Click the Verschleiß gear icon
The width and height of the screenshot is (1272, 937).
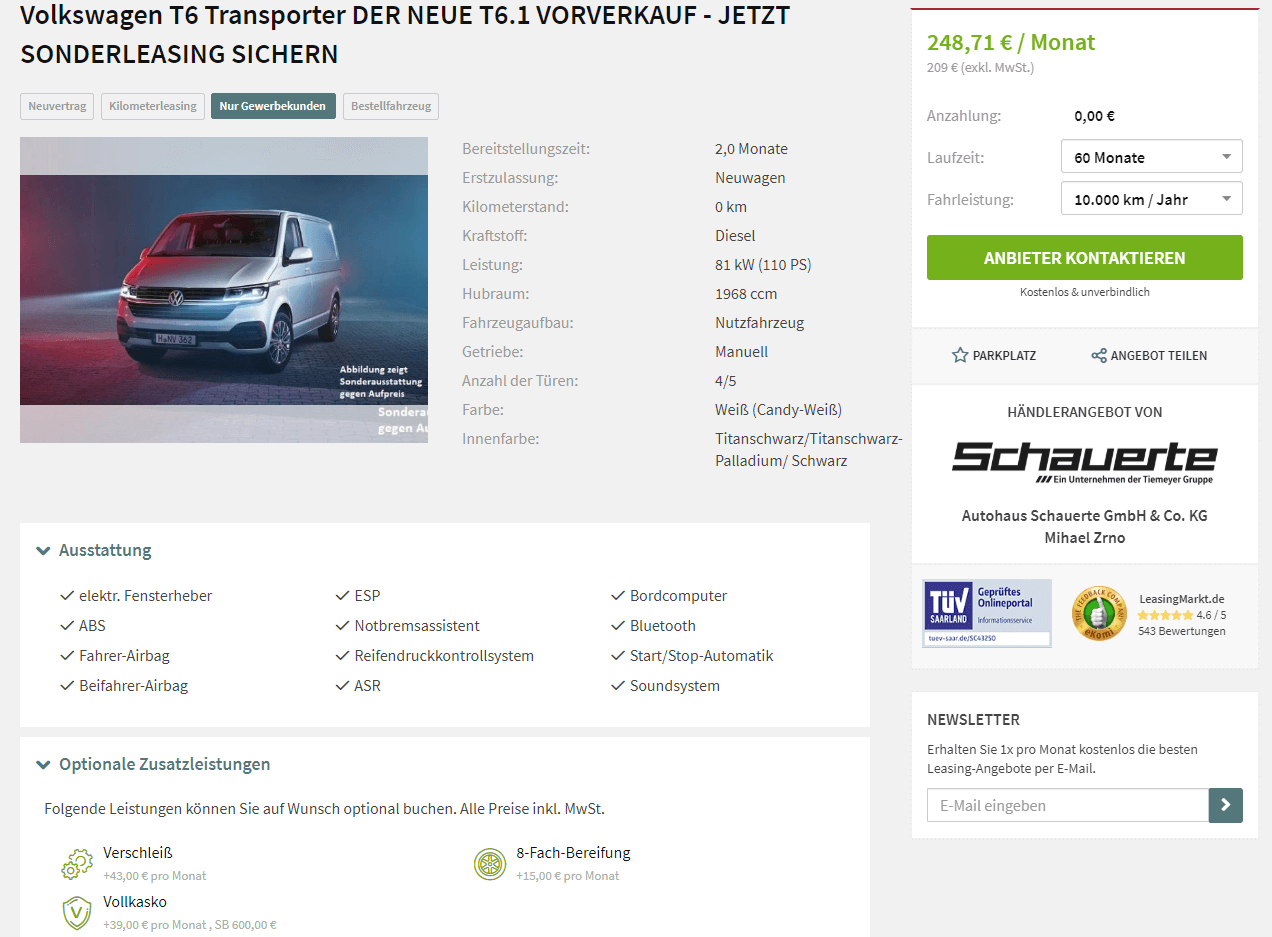(77, 864)
